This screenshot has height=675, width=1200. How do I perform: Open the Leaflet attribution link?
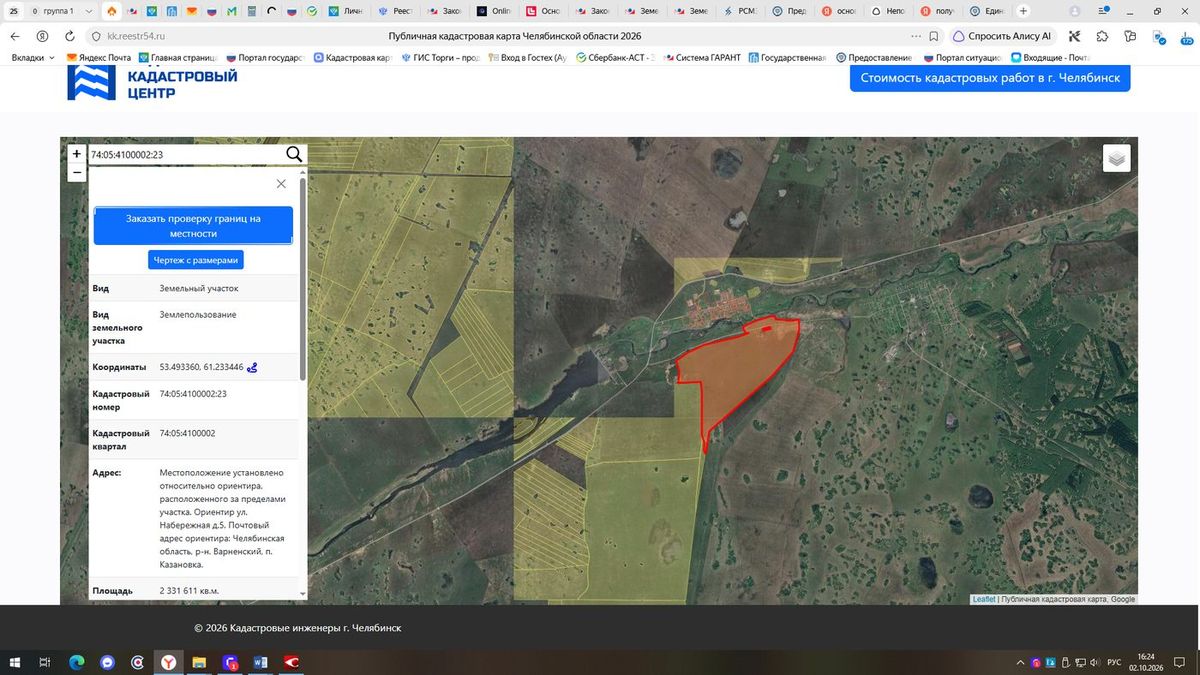pos(984,599)
